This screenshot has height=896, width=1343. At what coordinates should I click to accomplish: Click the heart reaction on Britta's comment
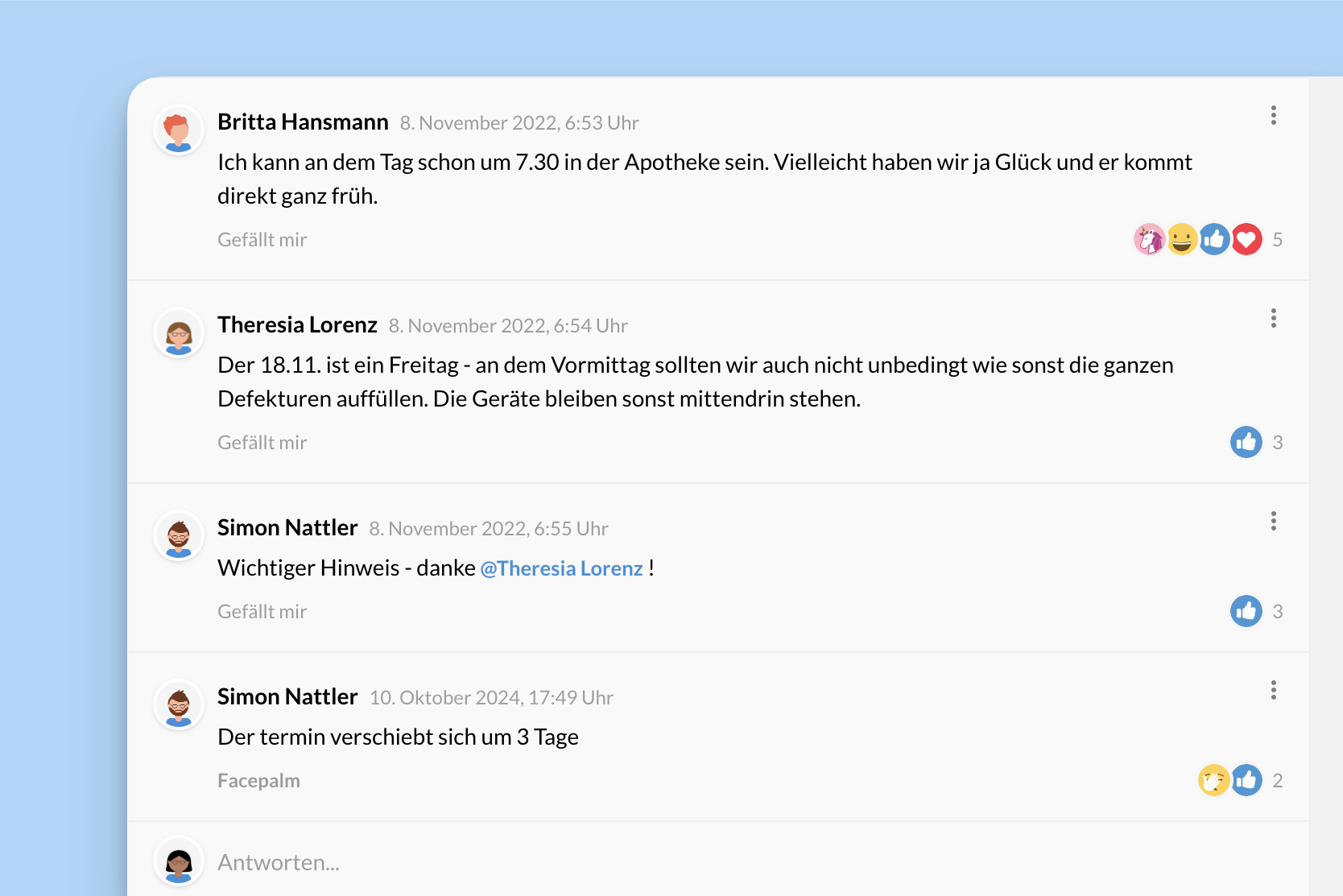[1247, 239]
